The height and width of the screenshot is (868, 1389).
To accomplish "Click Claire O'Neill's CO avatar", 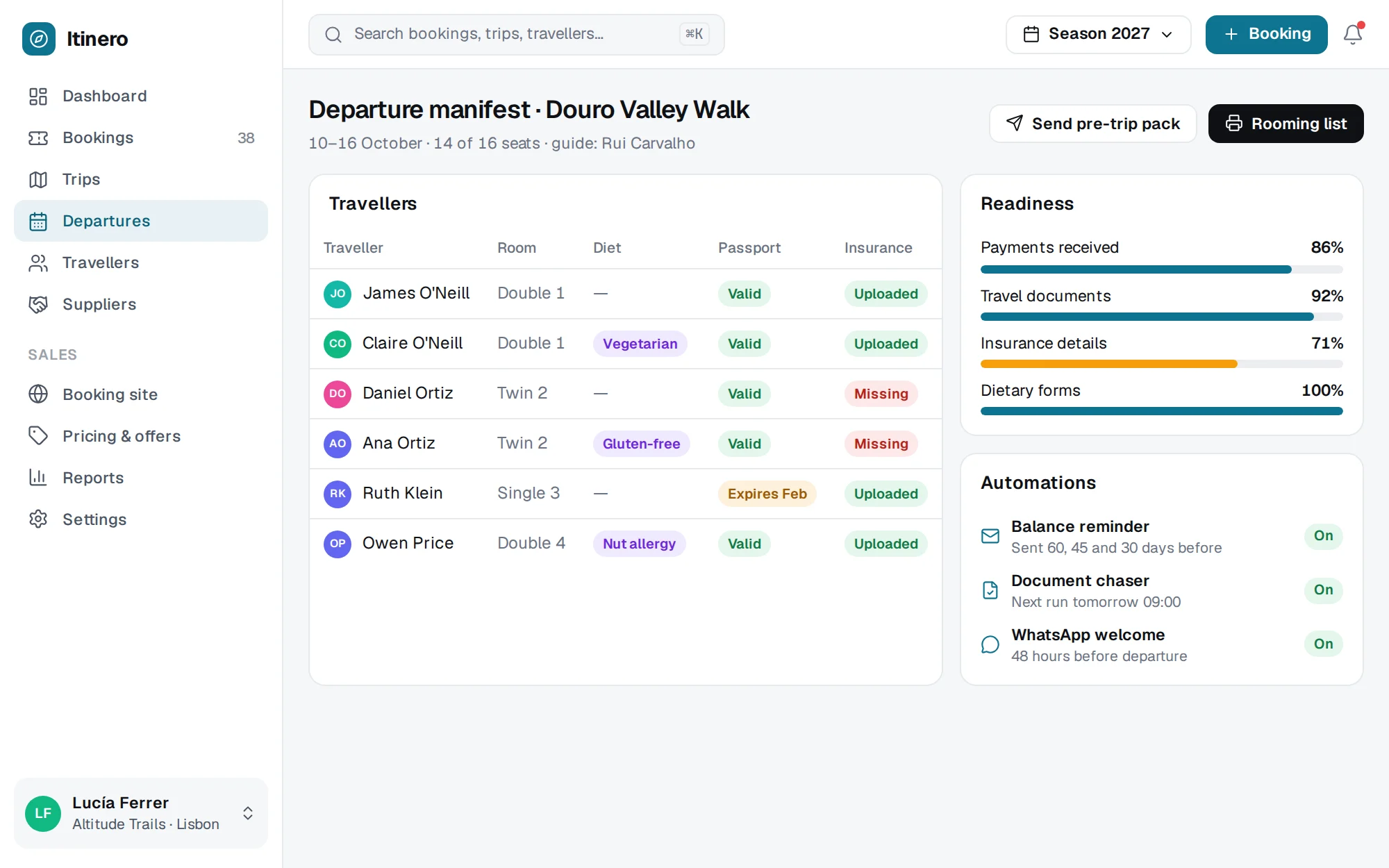I will click(x=338, y=344).
